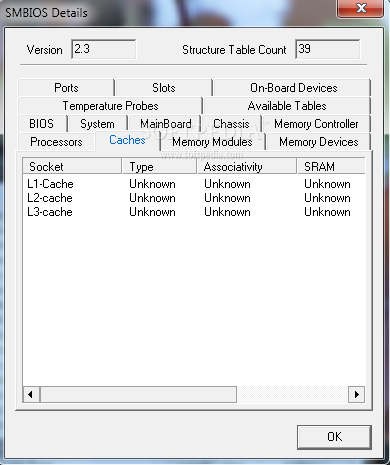Select the MainBoard tab
Image resolution: width=390 pixels, height=465 pixels.
click(166, 124)
